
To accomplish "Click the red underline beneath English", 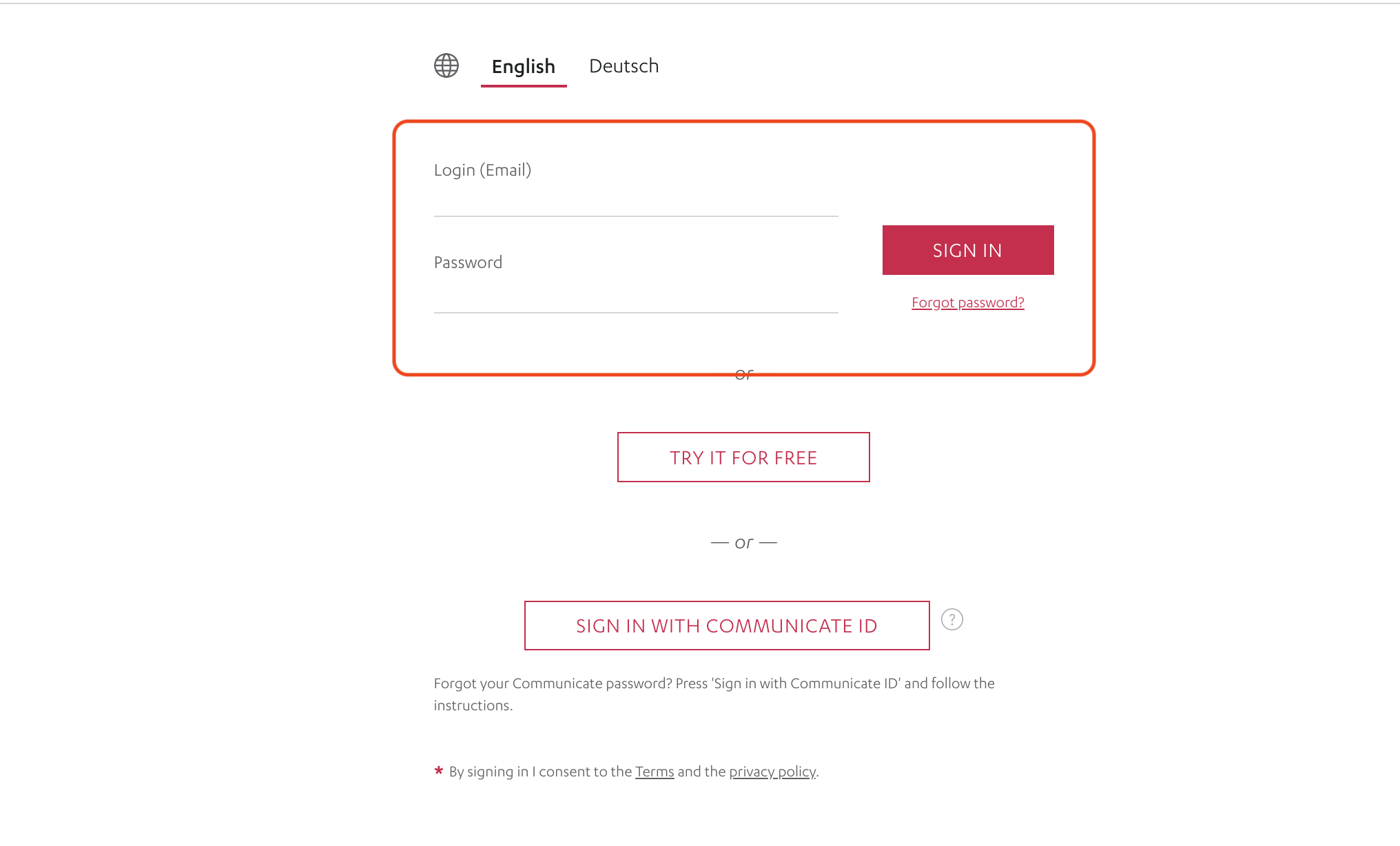I will point(524,86).
